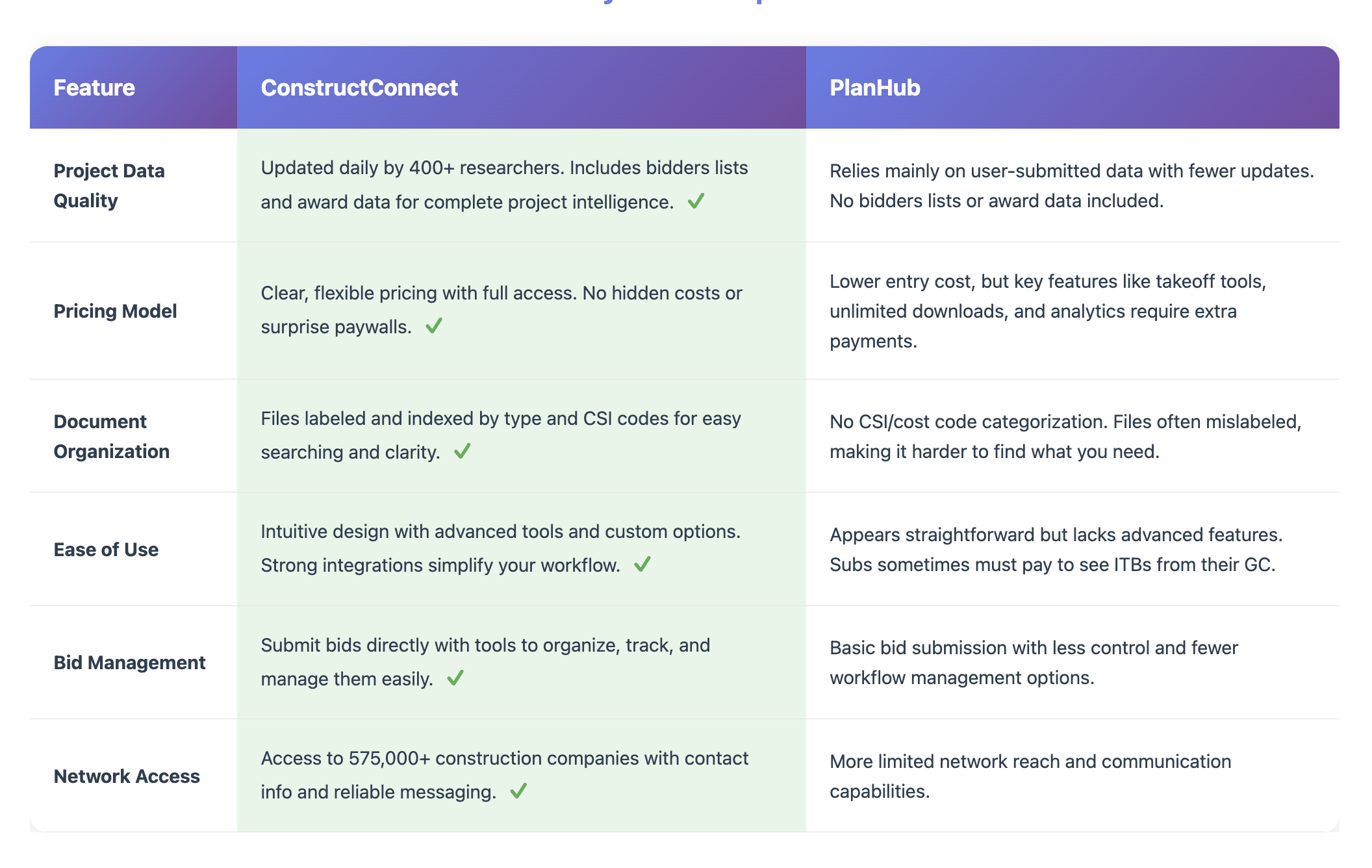
Task: Select the Project Data Quality row label
Action: [x=109, y=186]
